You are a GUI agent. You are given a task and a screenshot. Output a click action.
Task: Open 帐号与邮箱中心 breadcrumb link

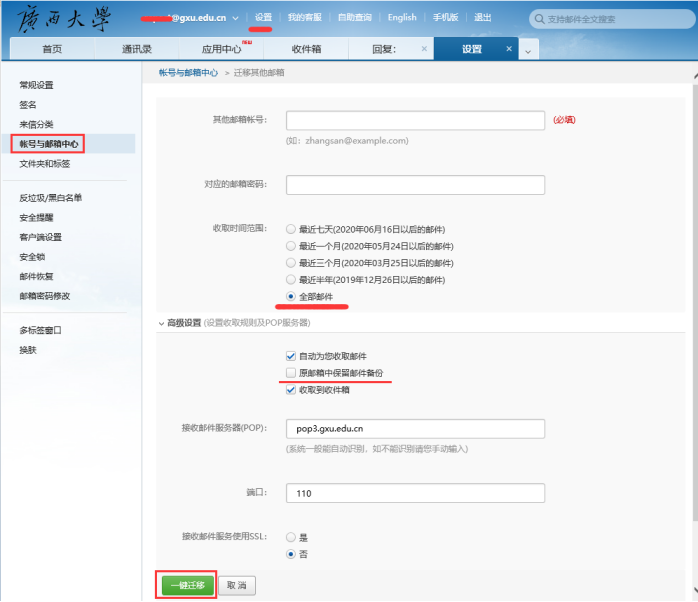[188, 73]
